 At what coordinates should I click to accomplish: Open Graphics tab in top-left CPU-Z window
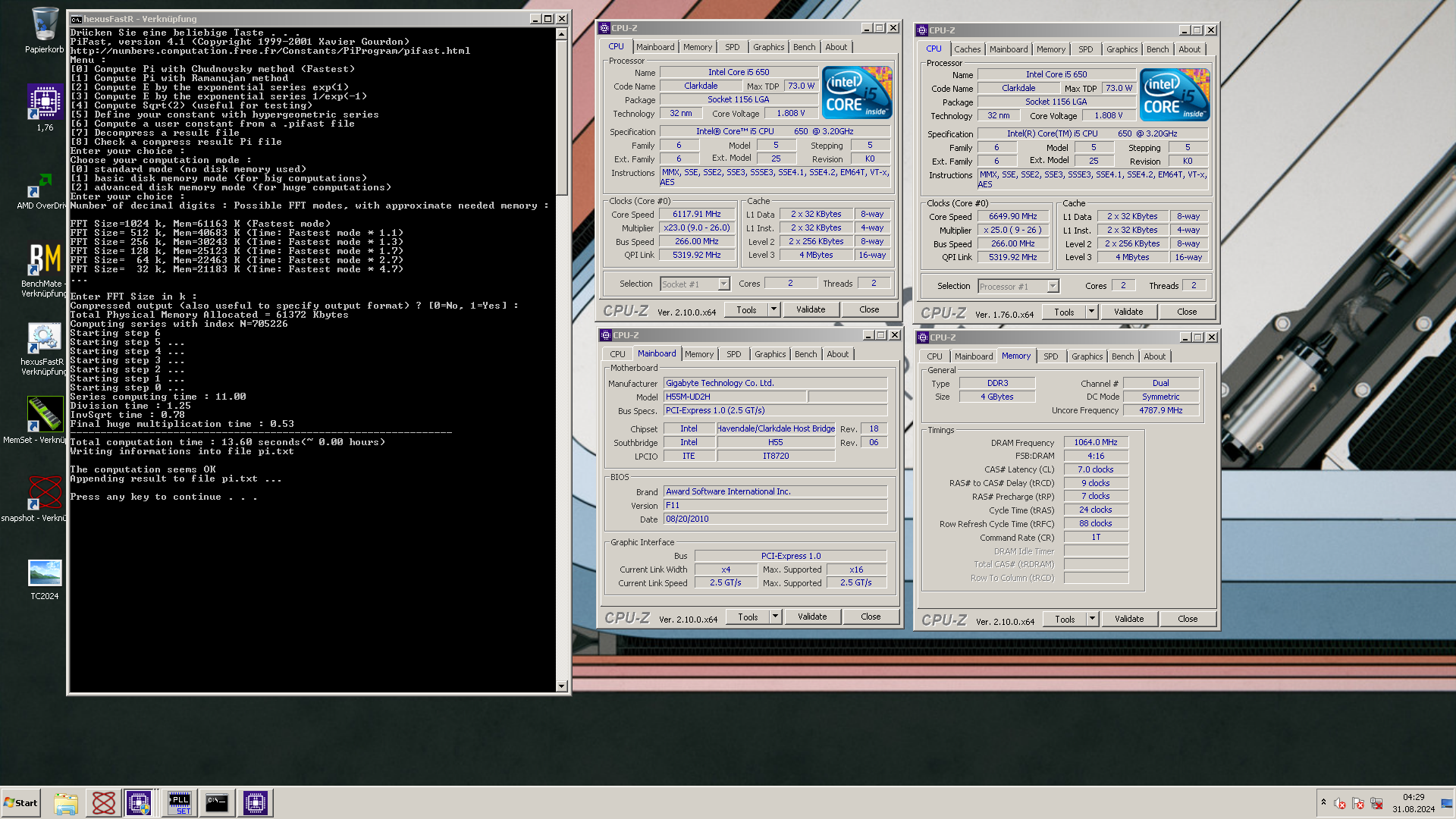768,47
